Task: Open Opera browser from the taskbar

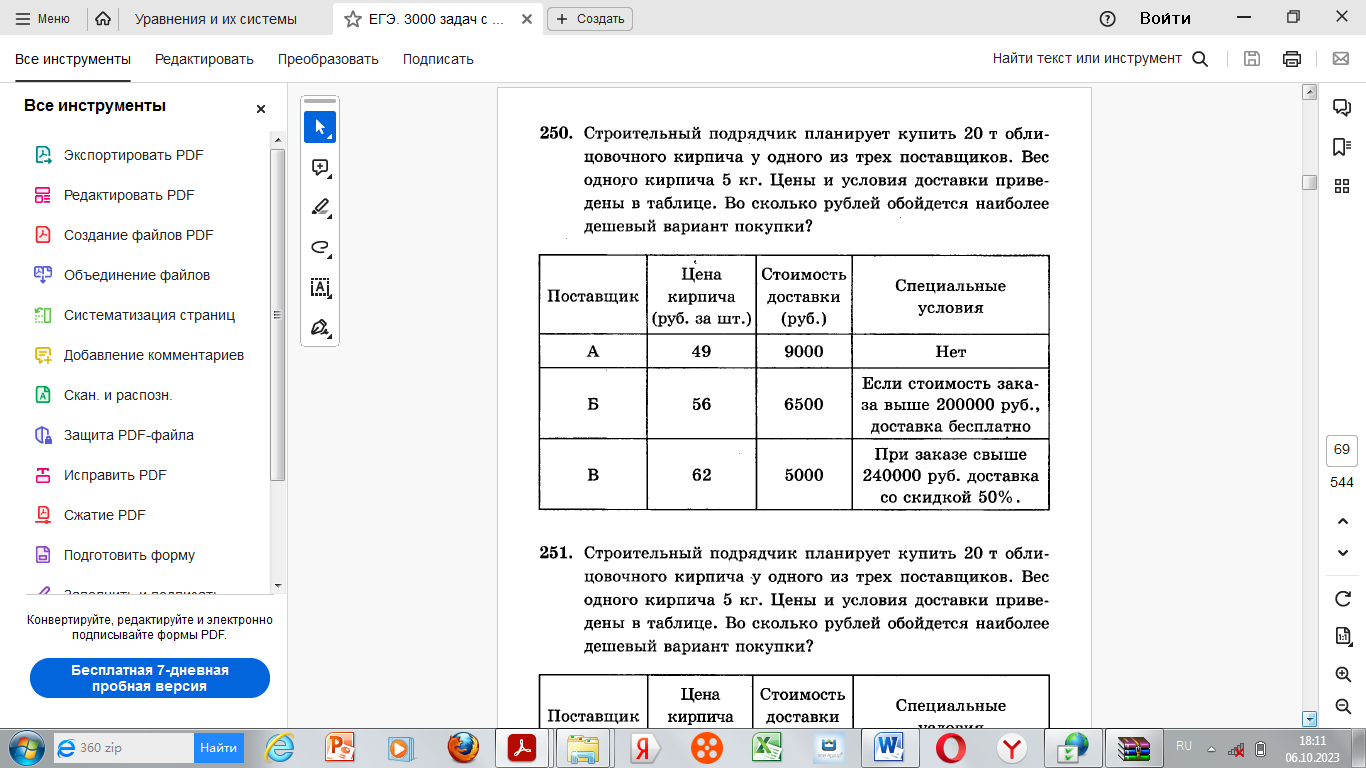Action: 950,747
